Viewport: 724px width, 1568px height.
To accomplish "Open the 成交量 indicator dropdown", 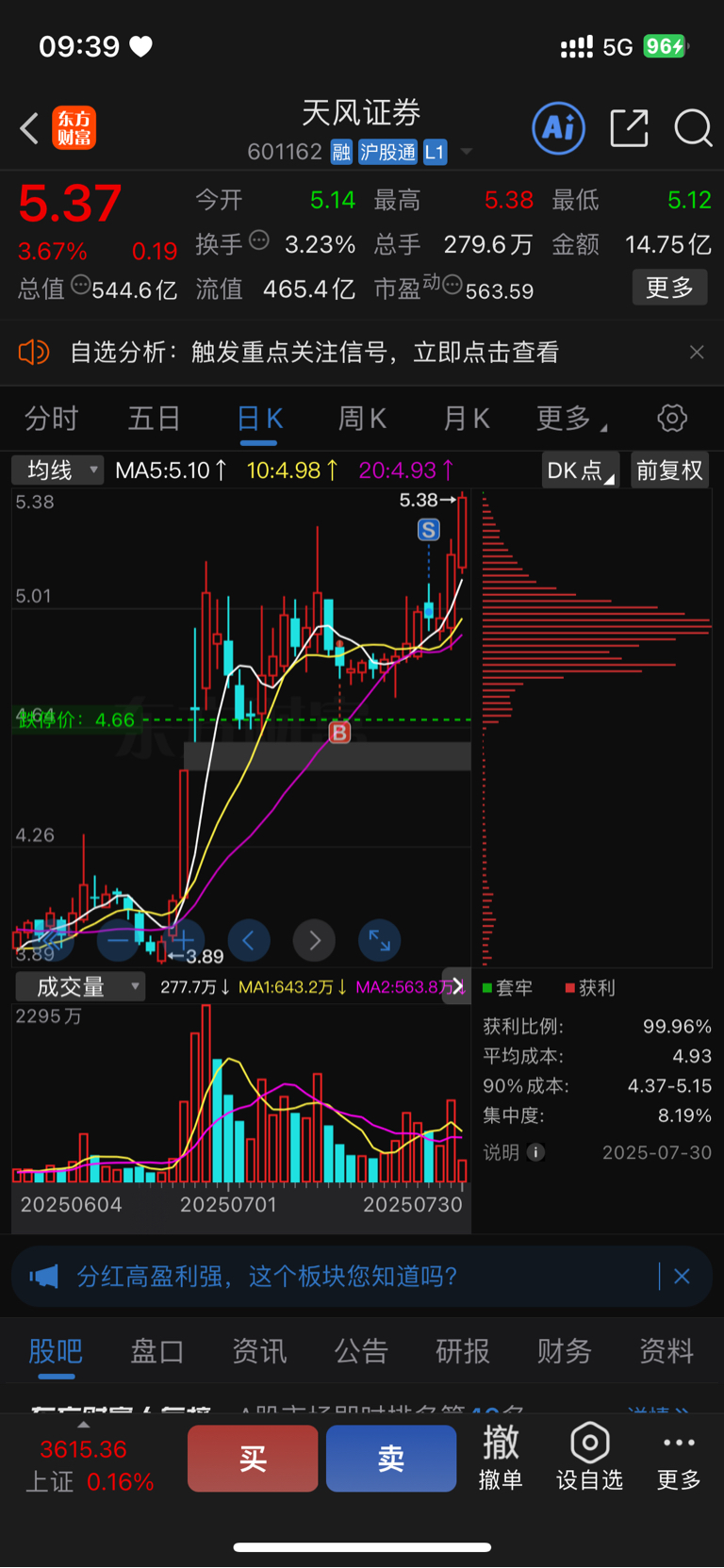I will (80, 986).
